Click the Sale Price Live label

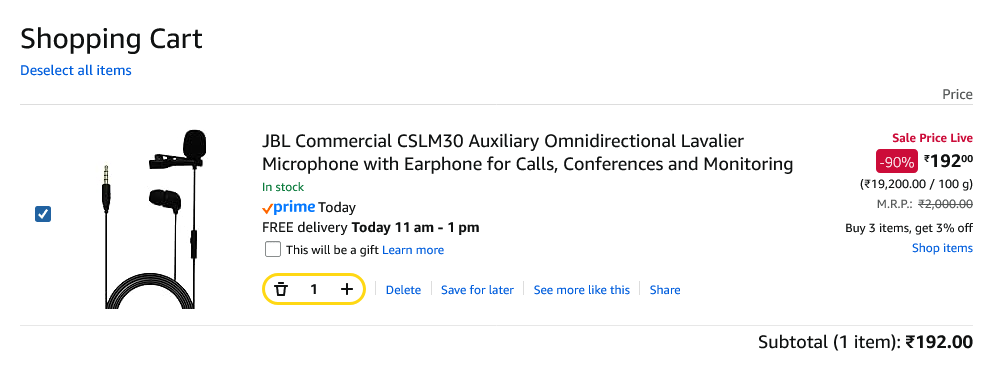932,138
